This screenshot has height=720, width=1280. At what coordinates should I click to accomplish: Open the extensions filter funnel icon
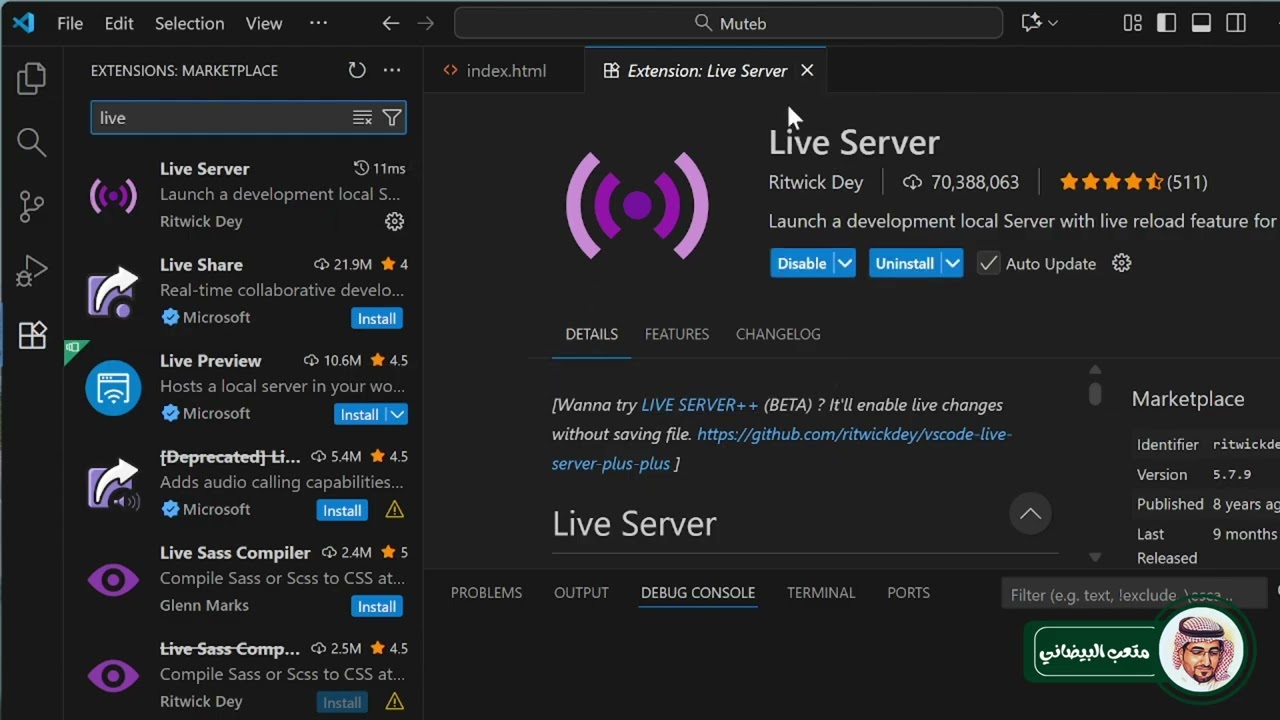(392, 118)
